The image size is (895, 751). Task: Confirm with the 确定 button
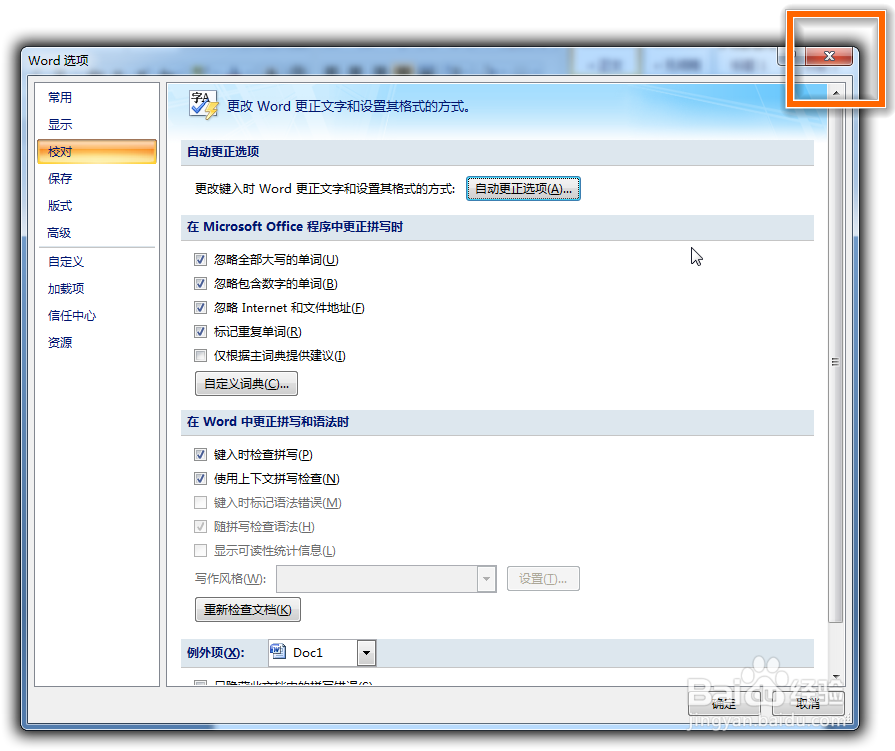[724, 703]
